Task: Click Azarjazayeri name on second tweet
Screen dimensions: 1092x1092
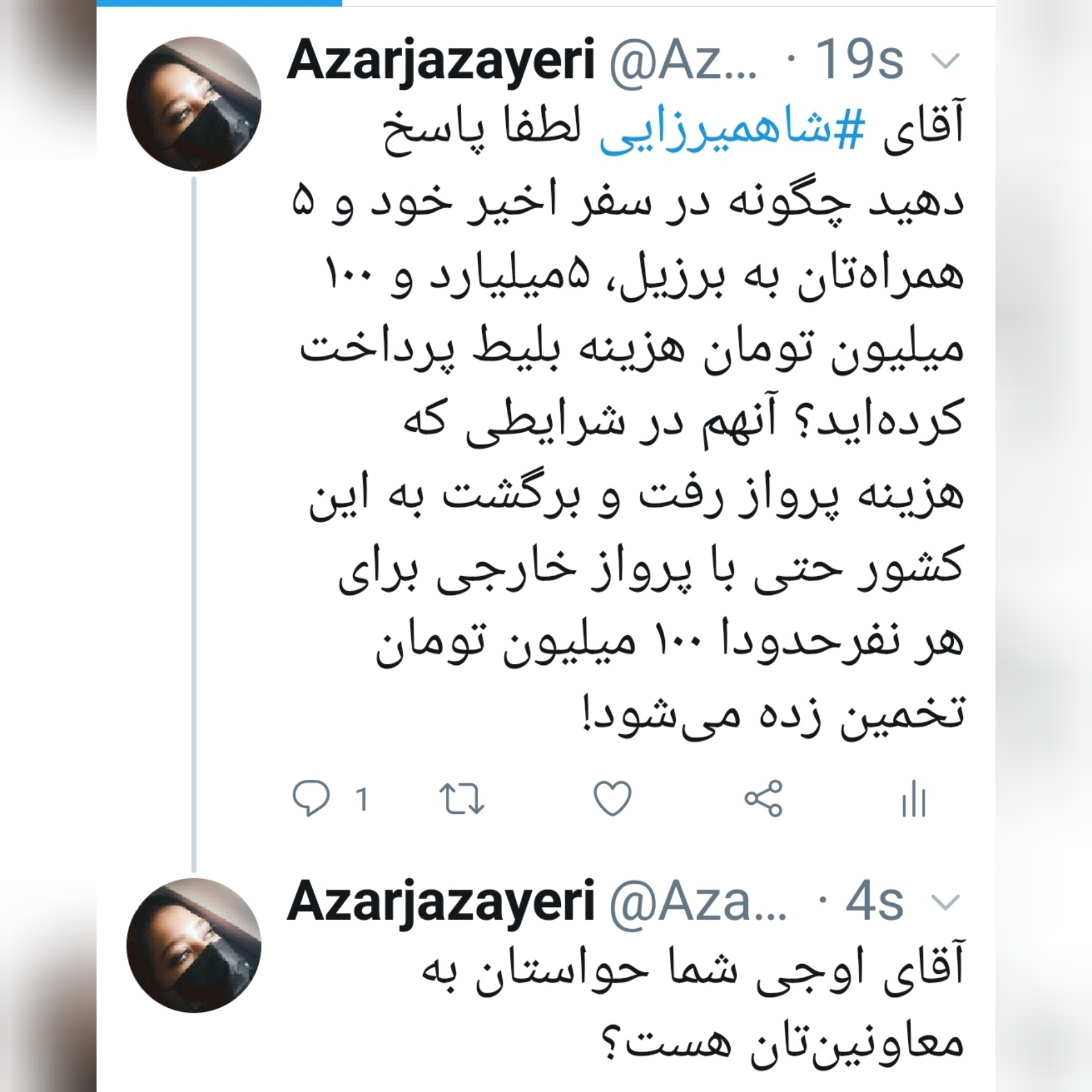Action: (x=441, y=904)
